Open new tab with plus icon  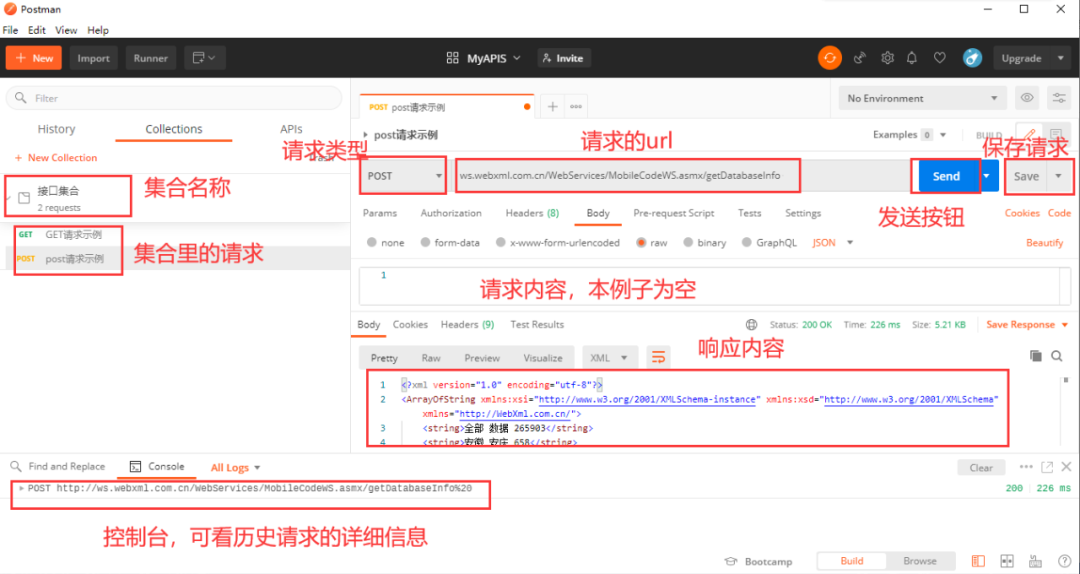552,107
